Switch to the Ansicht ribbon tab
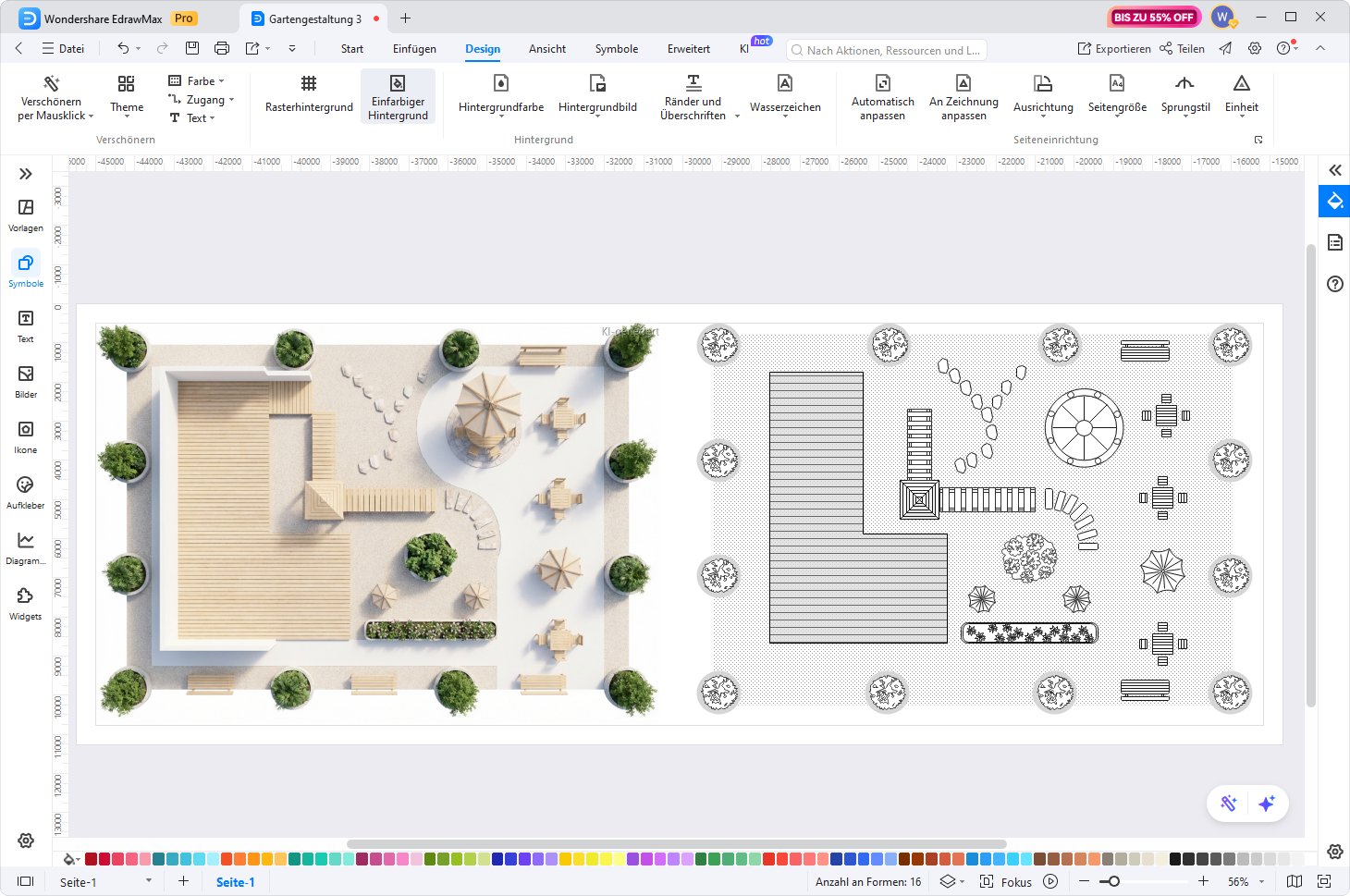 [x=546, y=49]
